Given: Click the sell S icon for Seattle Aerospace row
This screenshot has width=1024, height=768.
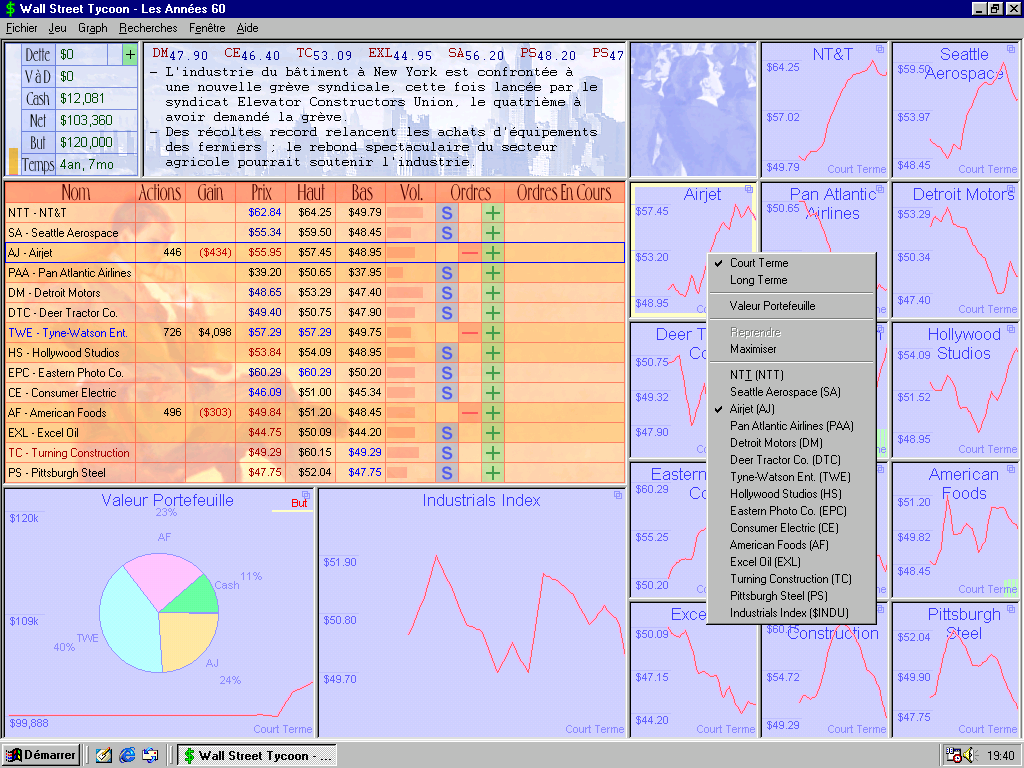Looking at the screenshot, I should 447,233.
